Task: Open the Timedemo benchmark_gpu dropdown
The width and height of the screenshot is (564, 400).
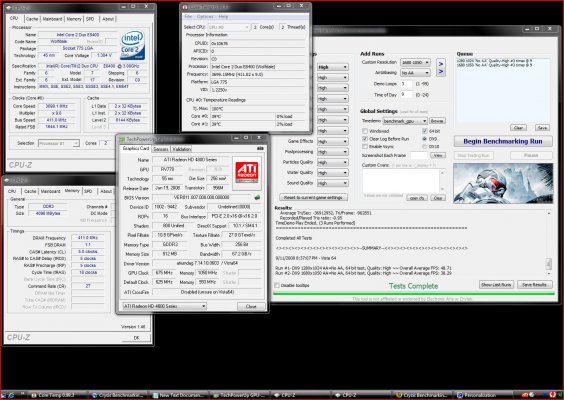Action: 405,121
